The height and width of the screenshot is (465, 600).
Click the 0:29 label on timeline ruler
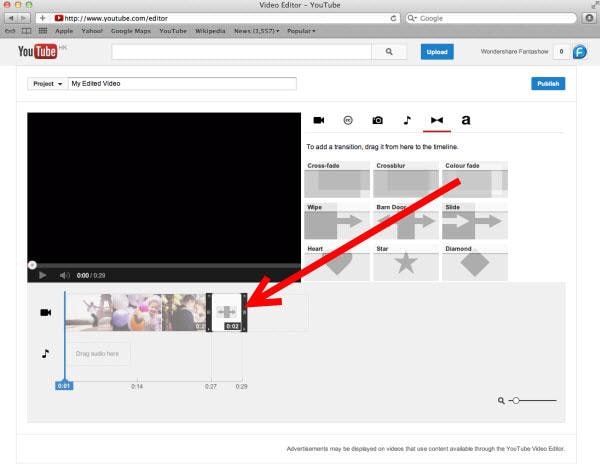(241, 387)
